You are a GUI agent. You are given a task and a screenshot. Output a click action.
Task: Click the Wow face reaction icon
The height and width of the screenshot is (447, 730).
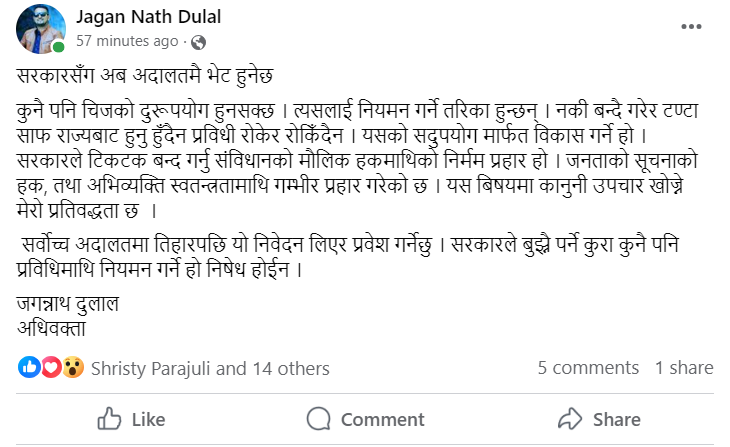tap(72, 368)
